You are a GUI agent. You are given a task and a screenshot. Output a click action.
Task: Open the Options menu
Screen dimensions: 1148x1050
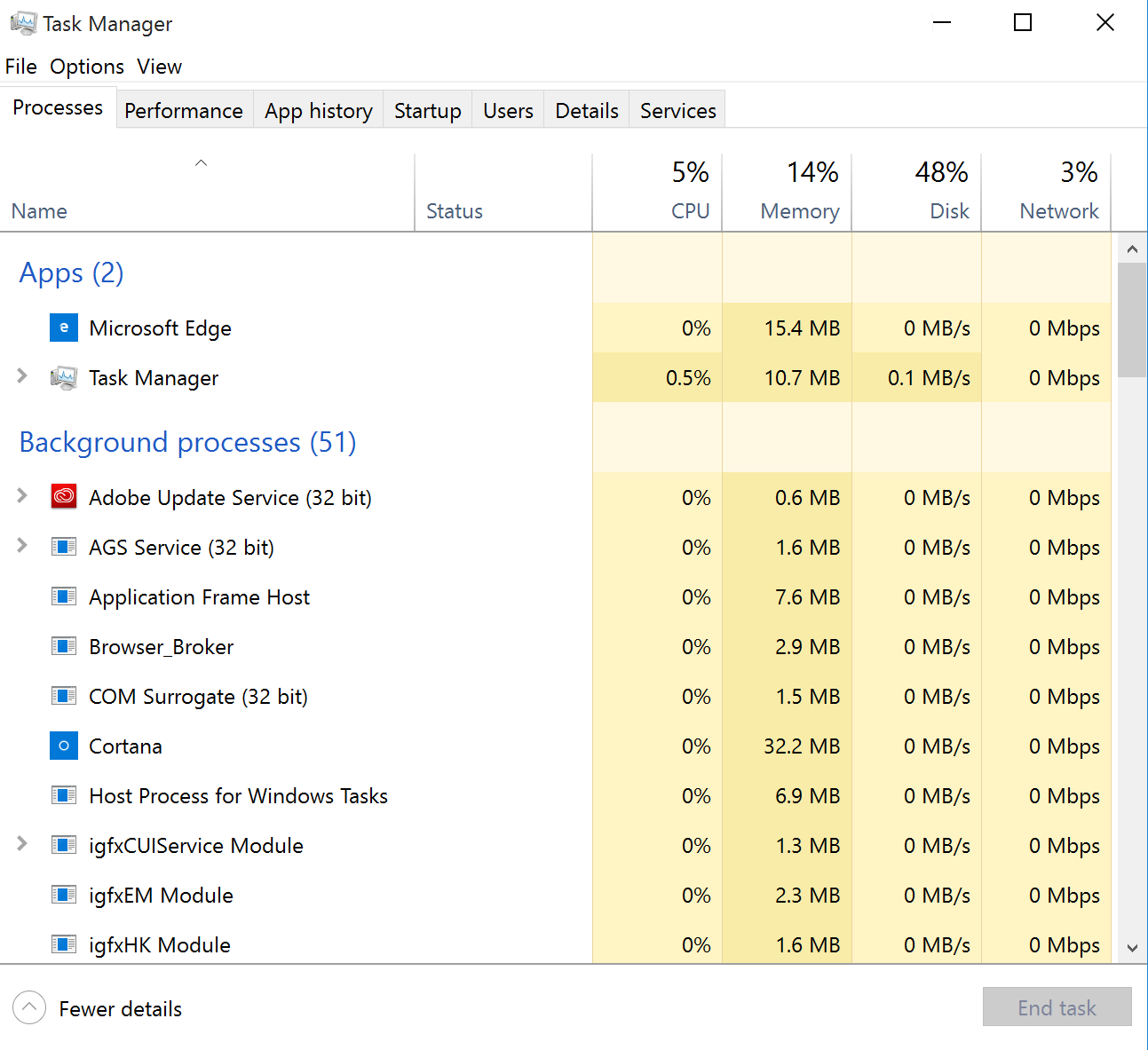coord(86,66)
